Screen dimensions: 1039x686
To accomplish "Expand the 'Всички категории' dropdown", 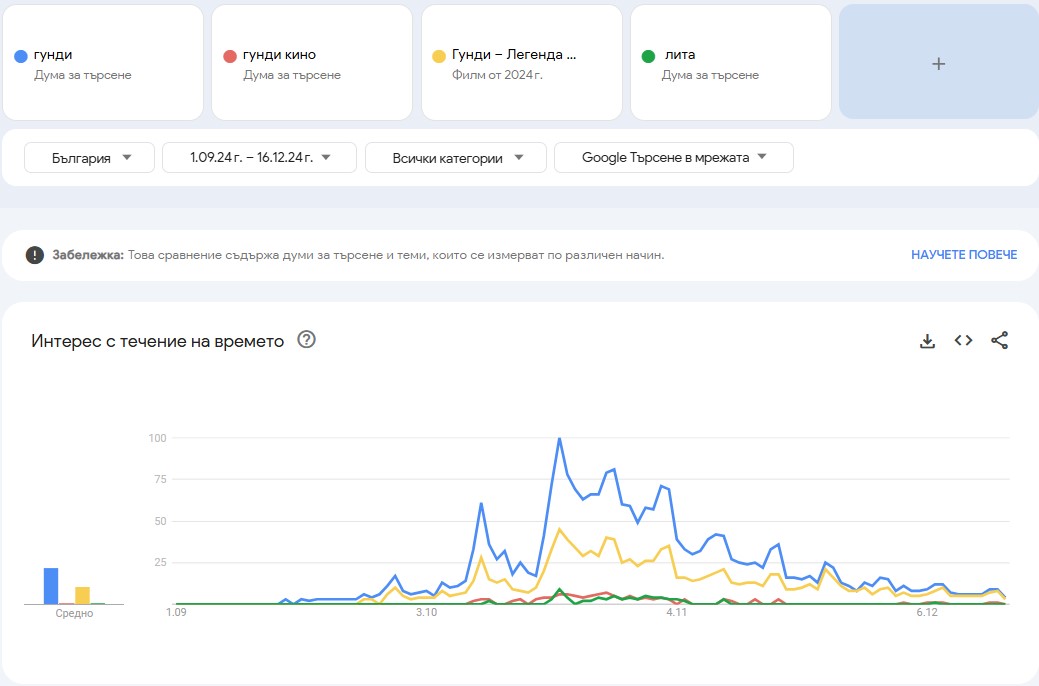I will (455, 157).
